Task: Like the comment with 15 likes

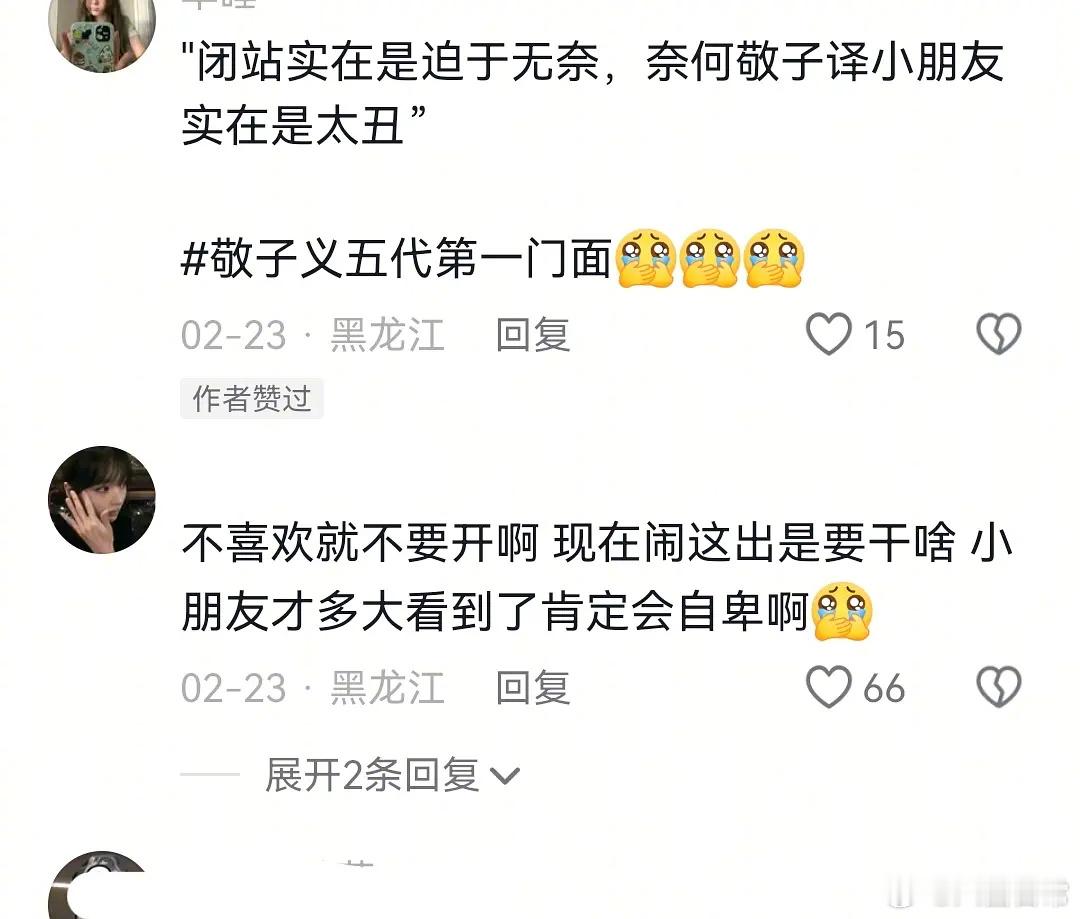Action: (829, 334)
